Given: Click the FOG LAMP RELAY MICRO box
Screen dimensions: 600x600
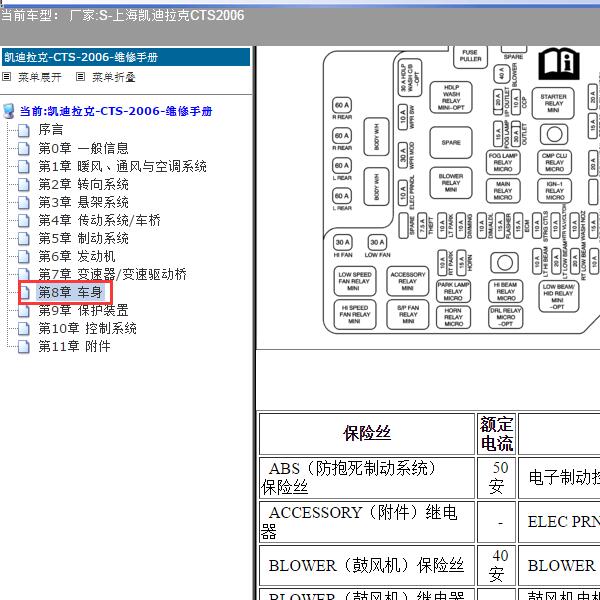Looking at the screenshot, I should pyautogui.click(x=503, y=163).
